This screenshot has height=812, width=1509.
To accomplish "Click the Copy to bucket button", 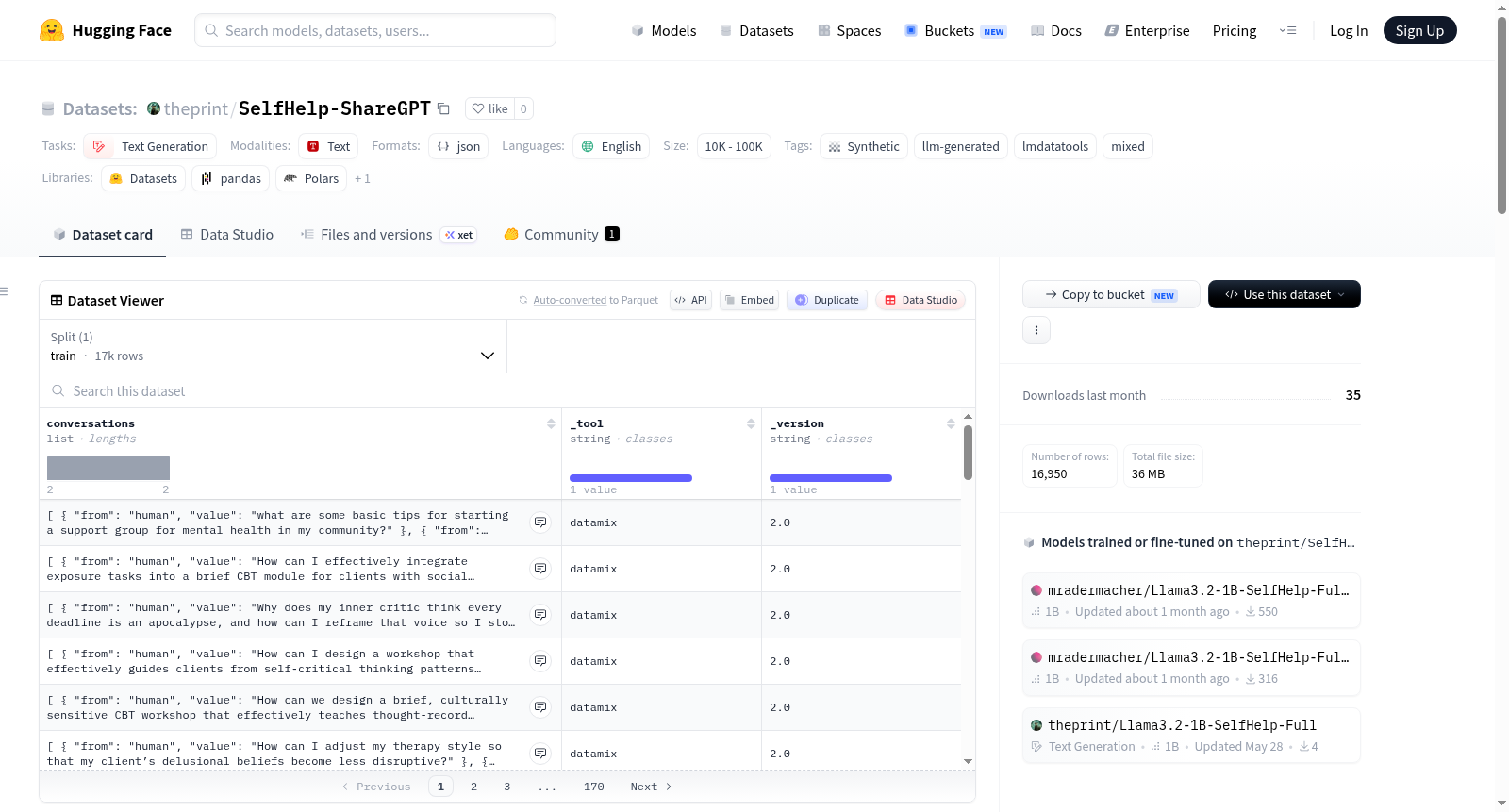I will (1111, 294).
